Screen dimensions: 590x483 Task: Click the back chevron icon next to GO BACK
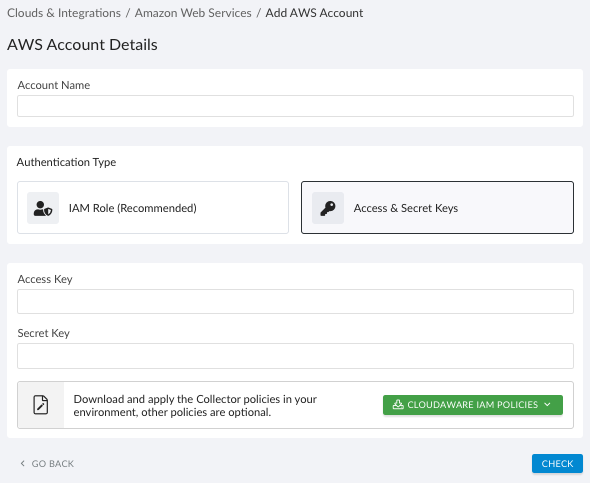click(x=23, y=463)
